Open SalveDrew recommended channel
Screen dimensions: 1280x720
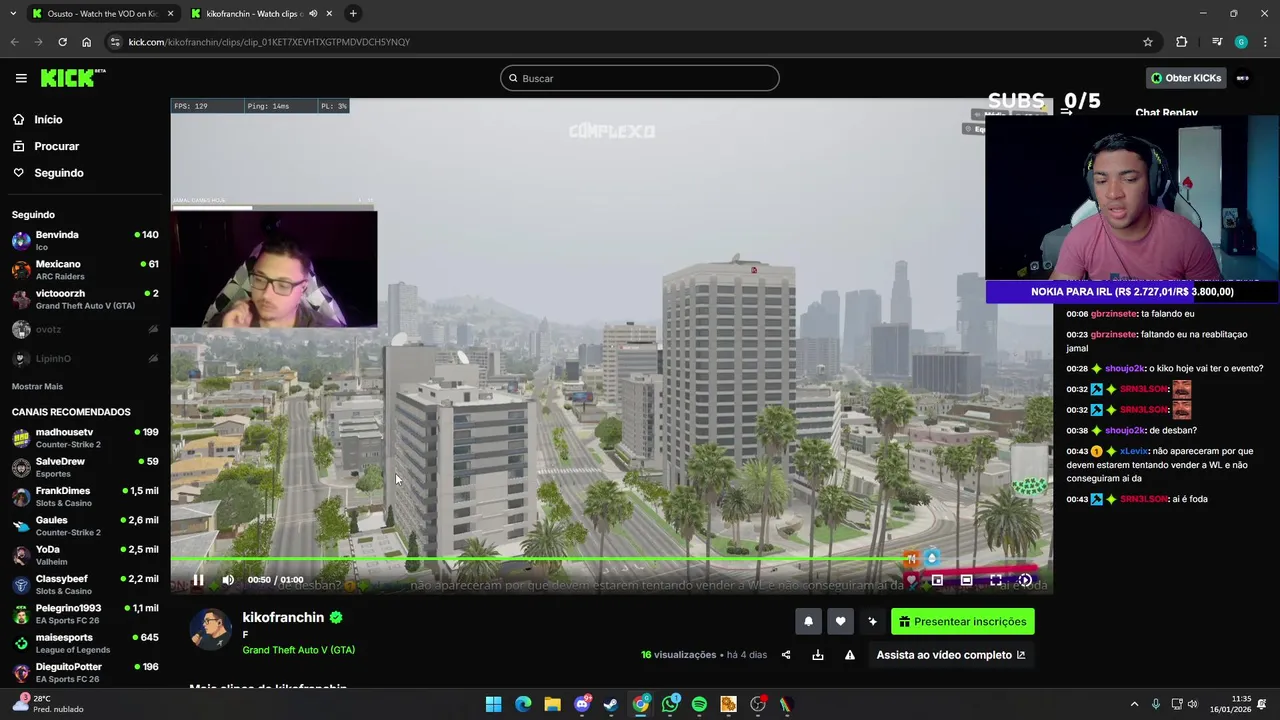(85, 467)
